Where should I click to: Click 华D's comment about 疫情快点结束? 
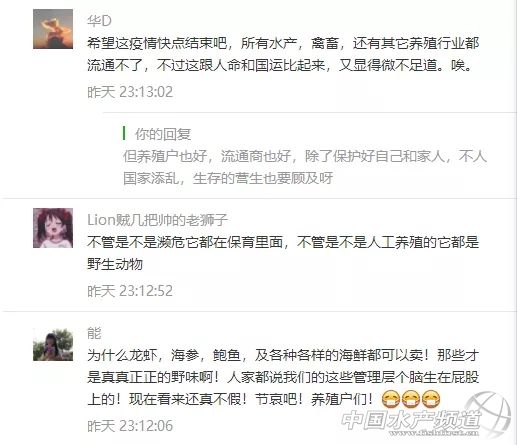coord(283,54)
